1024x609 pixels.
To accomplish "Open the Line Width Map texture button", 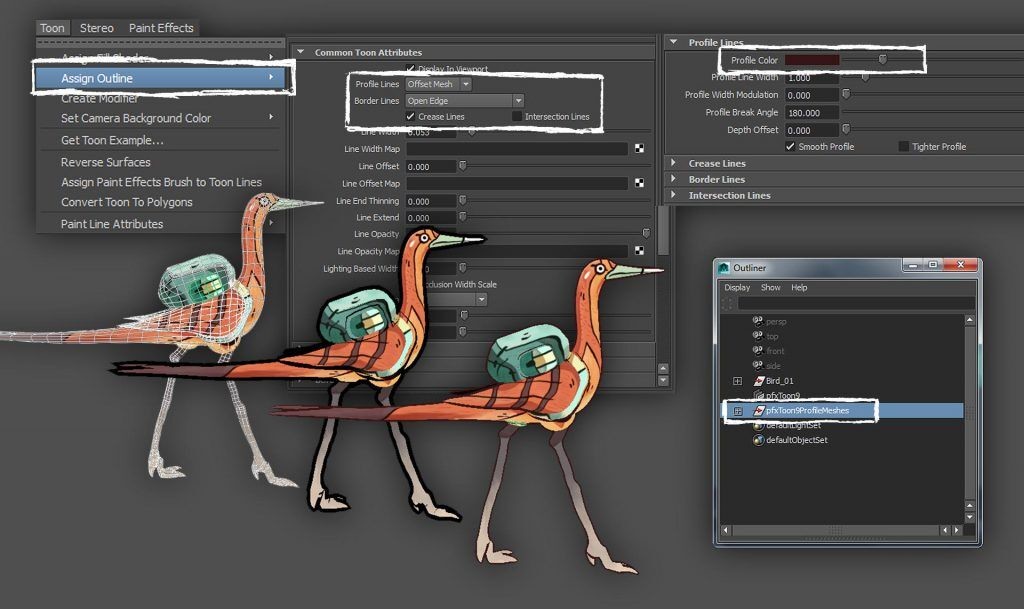I will pyautogui.click(x=637, y=148).
